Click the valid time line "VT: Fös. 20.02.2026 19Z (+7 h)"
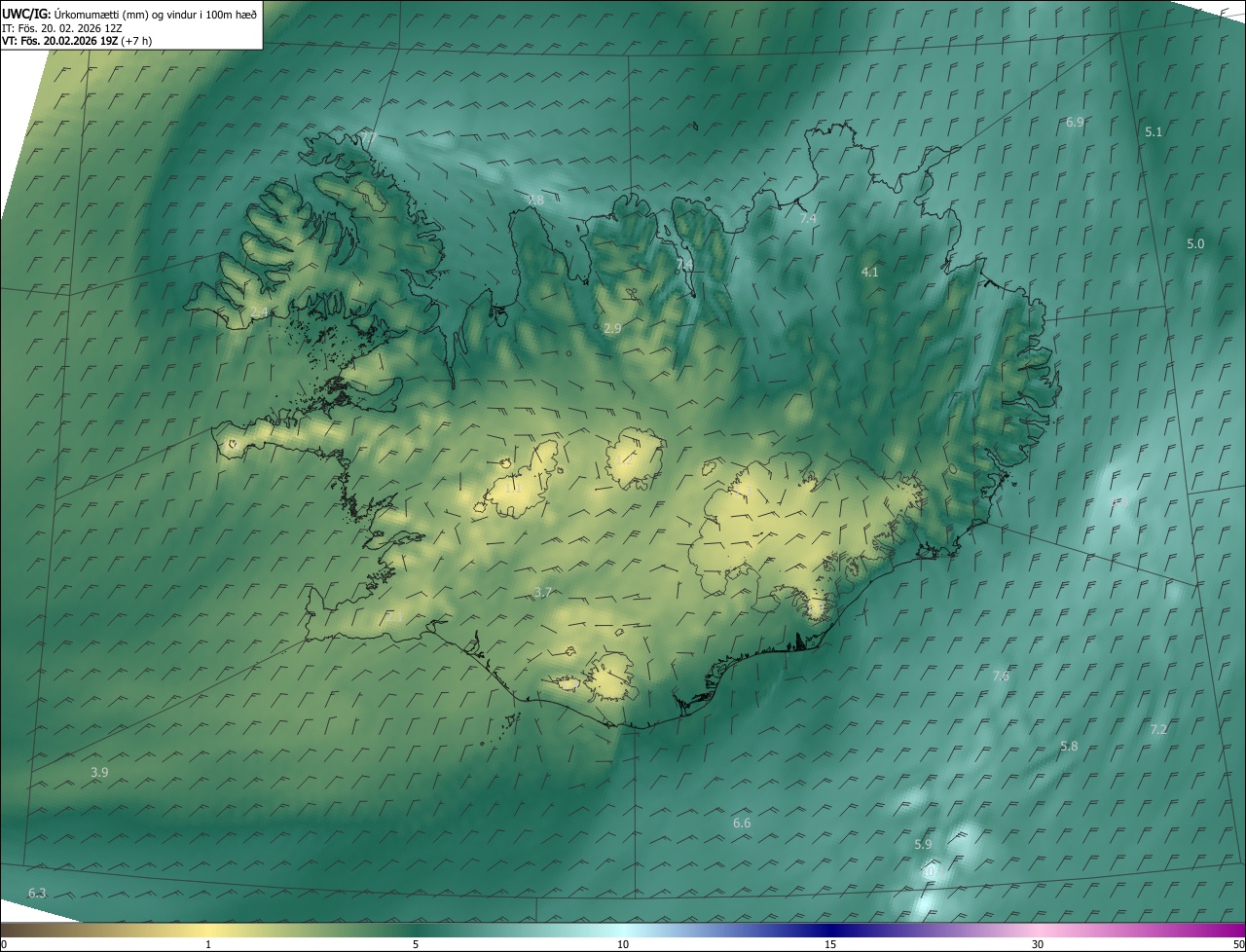Image resolution: width=1246 pixels, height=952 pixels. click(77, 41)
